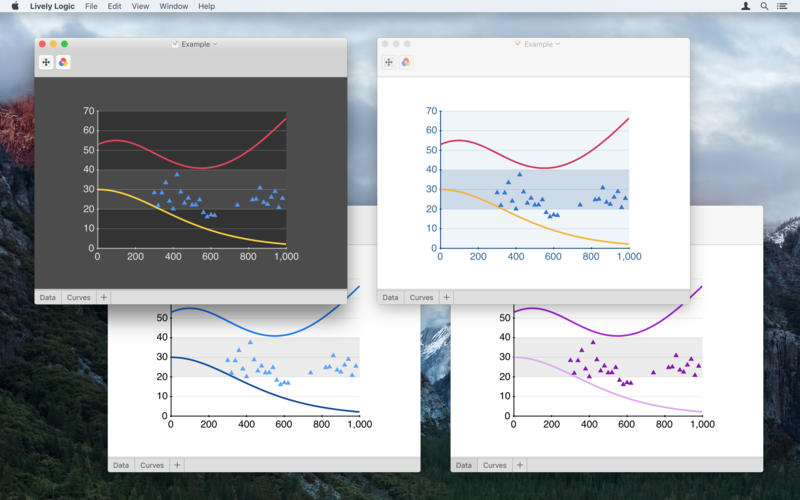Add a new sheet in the dark window
The width and height of the screenshot is (800, 500).
click(103, 297)
